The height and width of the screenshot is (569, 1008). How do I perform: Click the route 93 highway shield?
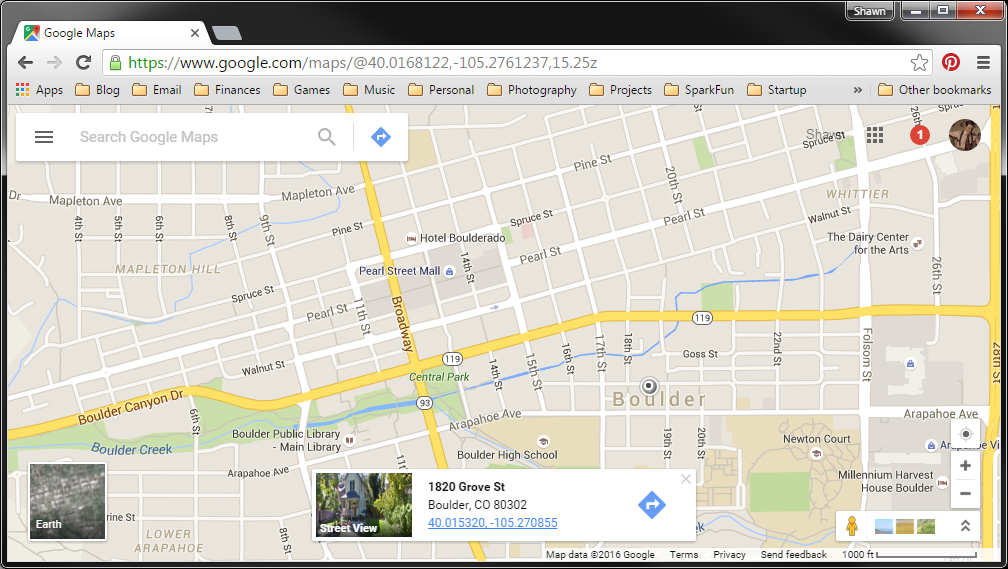click(424, 403)
